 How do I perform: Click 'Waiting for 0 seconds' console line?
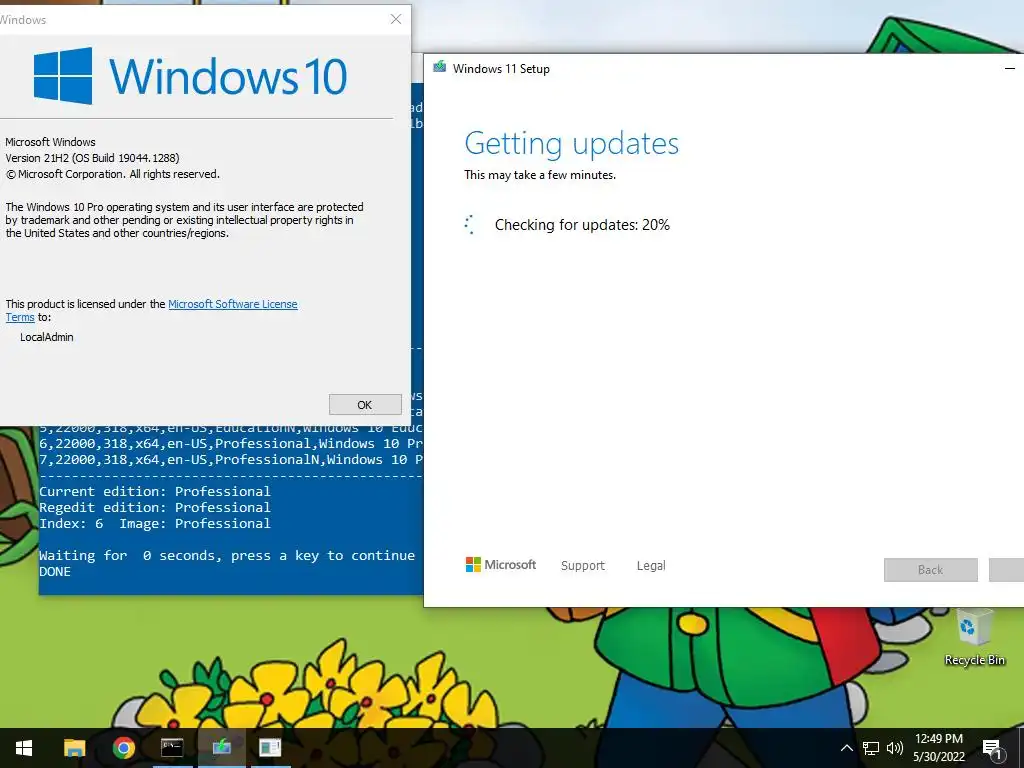click(x=227, y=556)
